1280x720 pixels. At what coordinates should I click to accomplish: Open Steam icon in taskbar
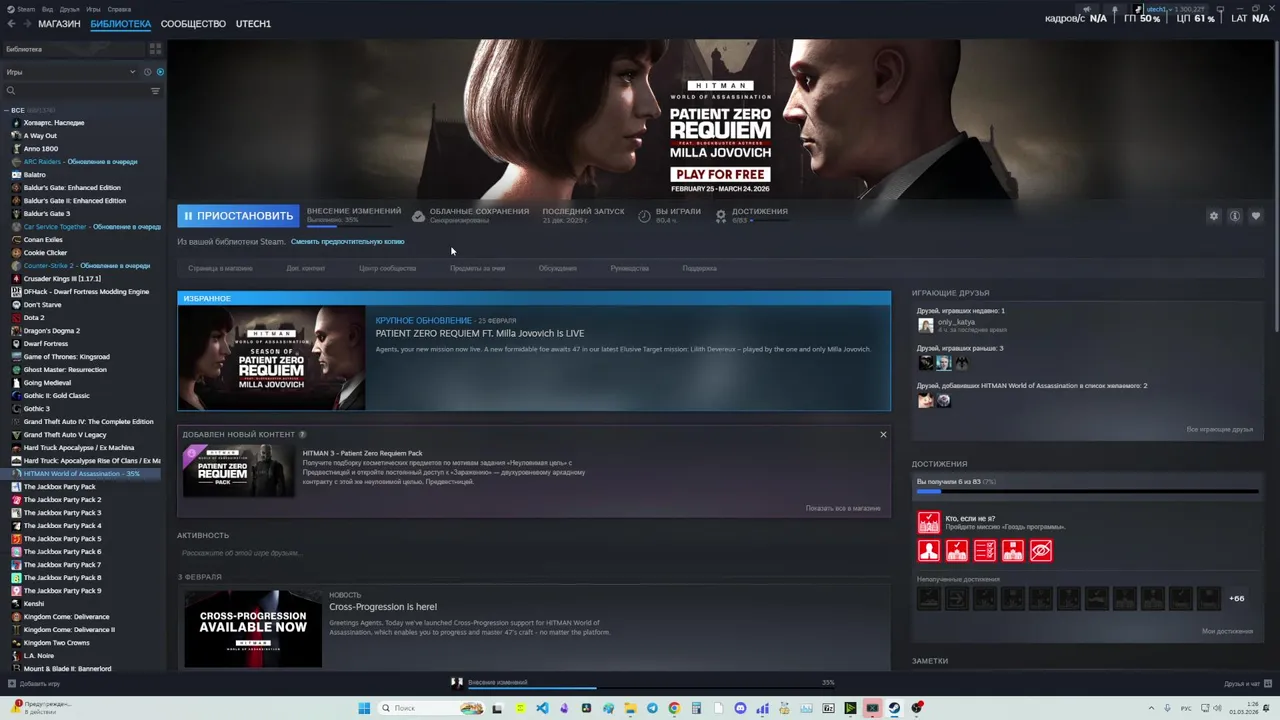(x=894, y=708)
